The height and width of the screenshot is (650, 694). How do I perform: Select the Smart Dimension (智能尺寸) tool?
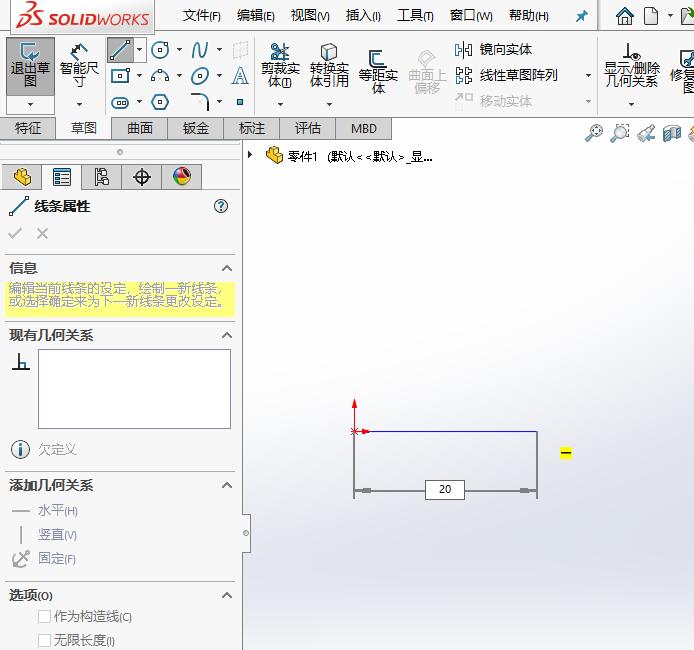79,66
